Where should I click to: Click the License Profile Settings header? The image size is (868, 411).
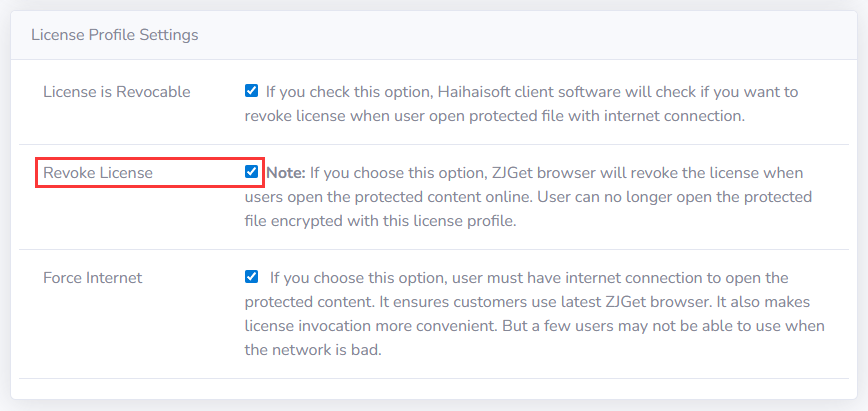pos(115,35)
